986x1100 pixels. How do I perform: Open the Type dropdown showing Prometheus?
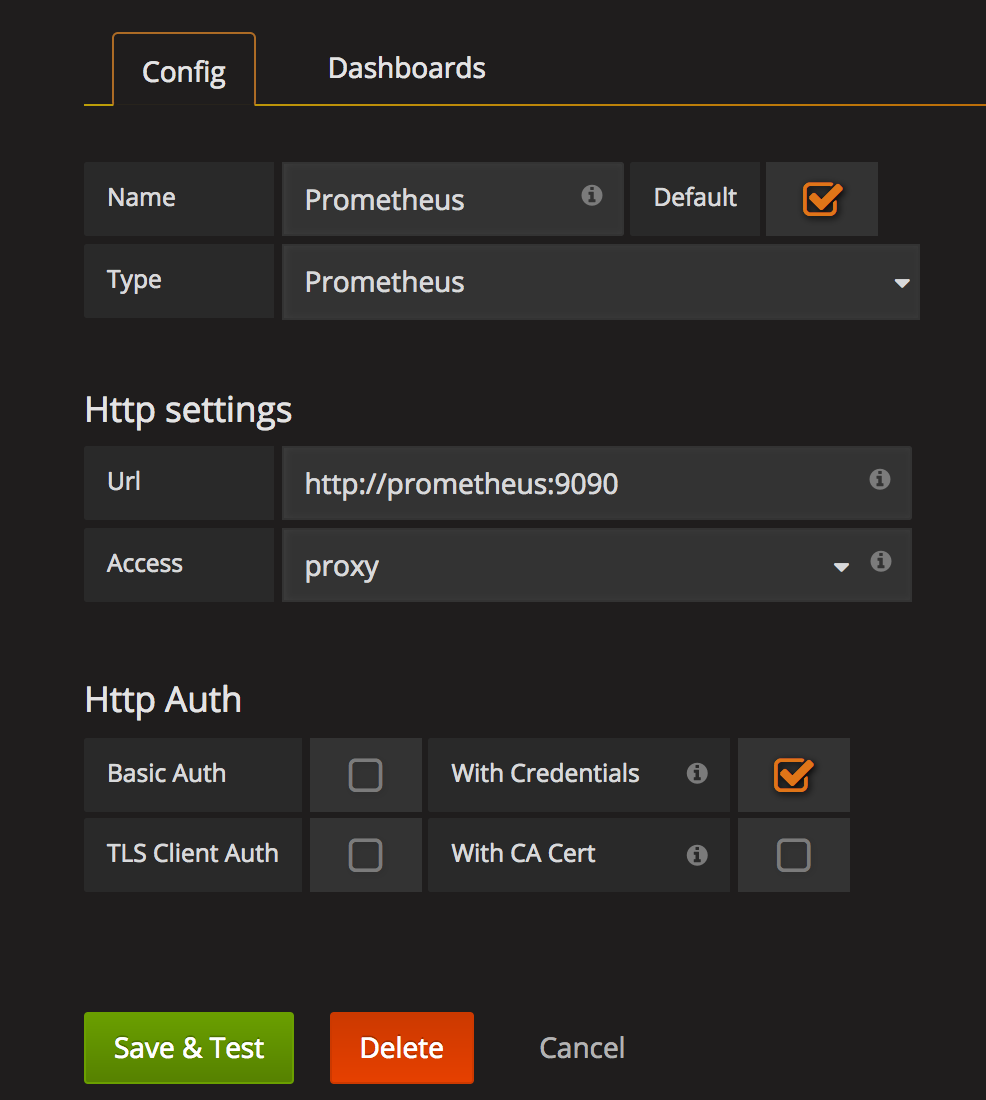tap(601, 282)
